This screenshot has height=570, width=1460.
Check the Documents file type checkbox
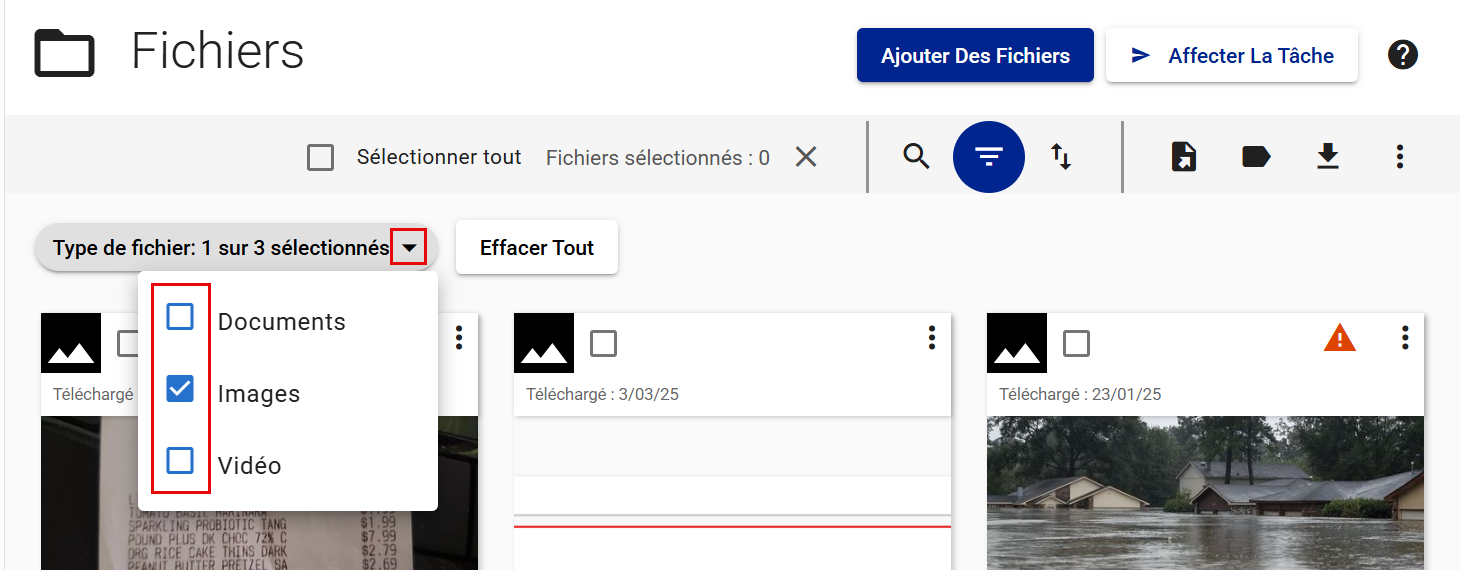tap(180, 317)
